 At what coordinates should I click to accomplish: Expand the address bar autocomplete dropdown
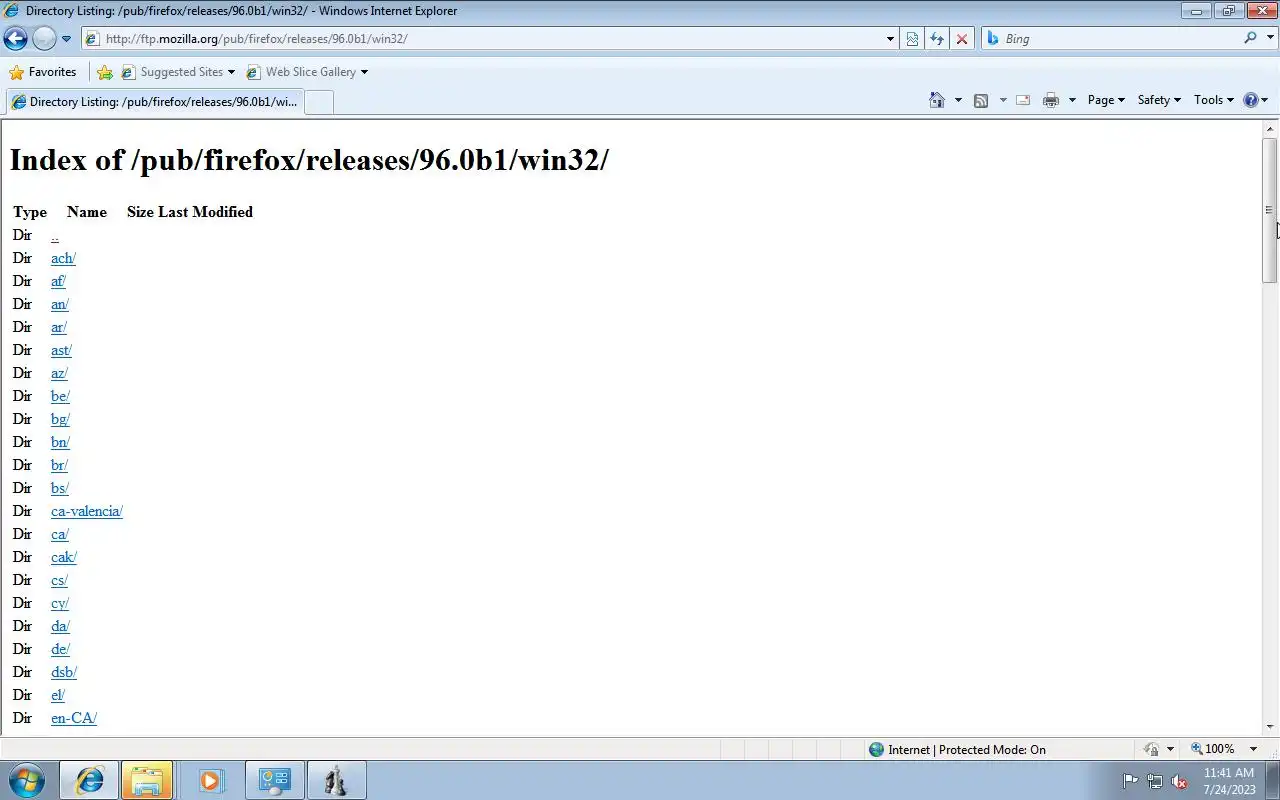point(890,39)
